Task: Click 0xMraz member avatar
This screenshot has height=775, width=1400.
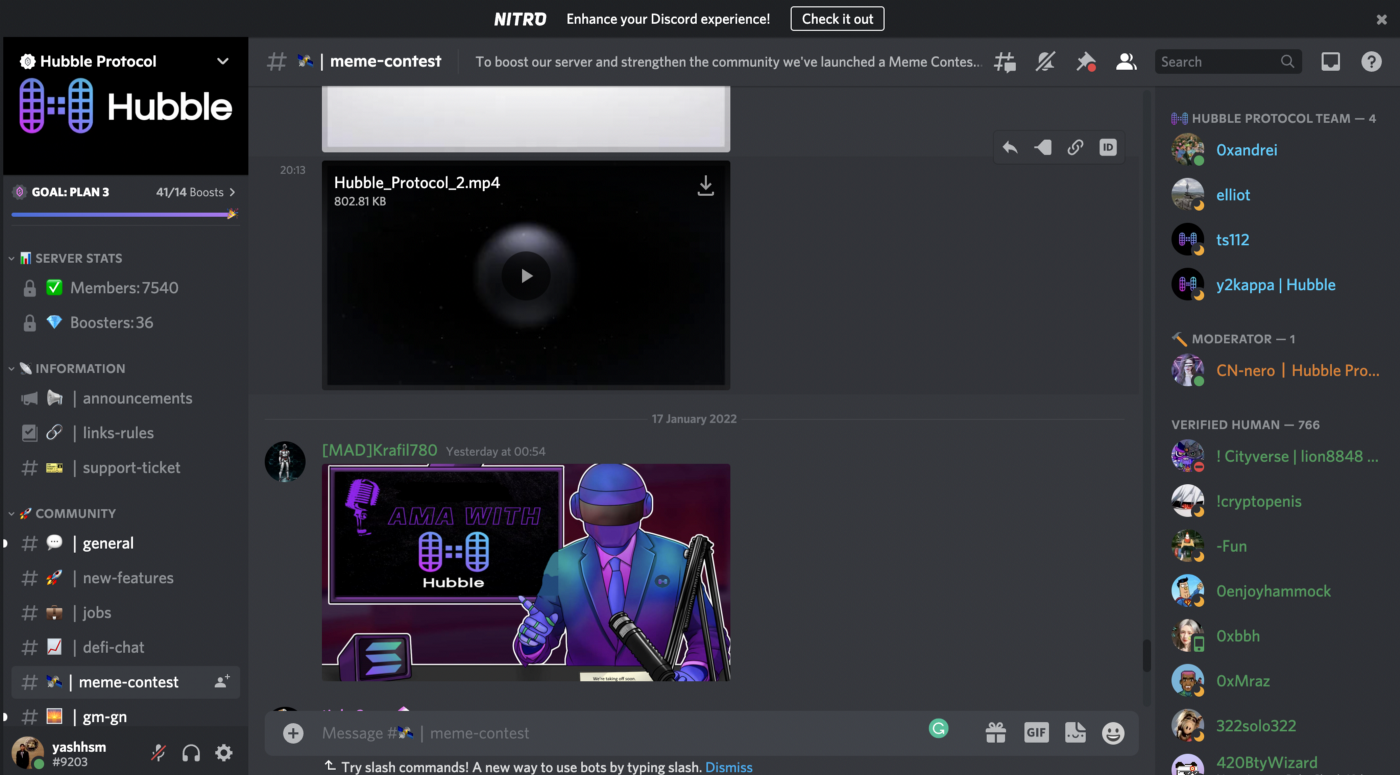Action: click(x=1188, y=681)
